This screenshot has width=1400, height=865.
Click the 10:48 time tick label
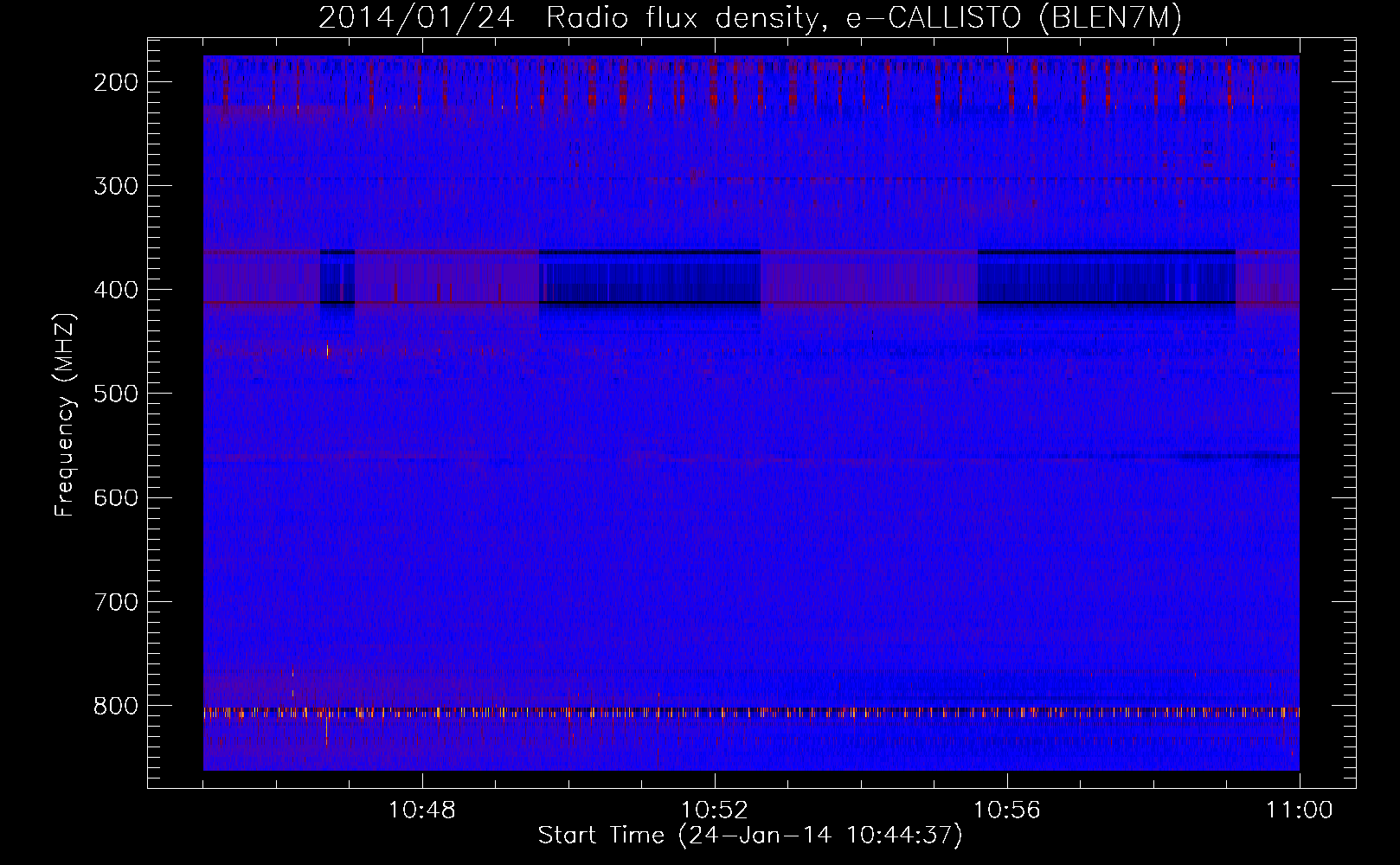(422, 811)
